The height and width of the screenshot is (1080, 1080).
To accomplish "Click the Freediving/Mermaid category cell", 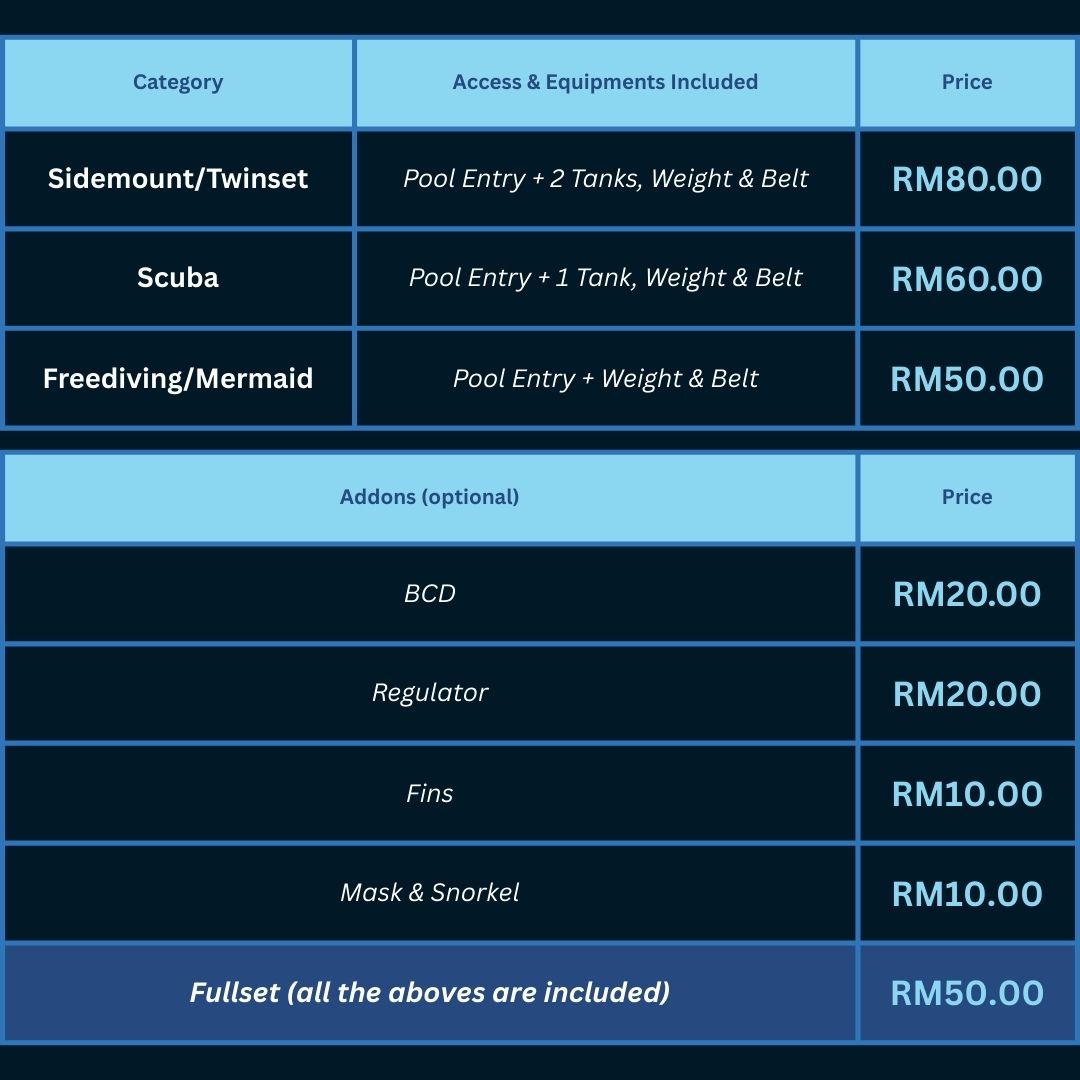I will pyautogui.click(x=178, y=379).
